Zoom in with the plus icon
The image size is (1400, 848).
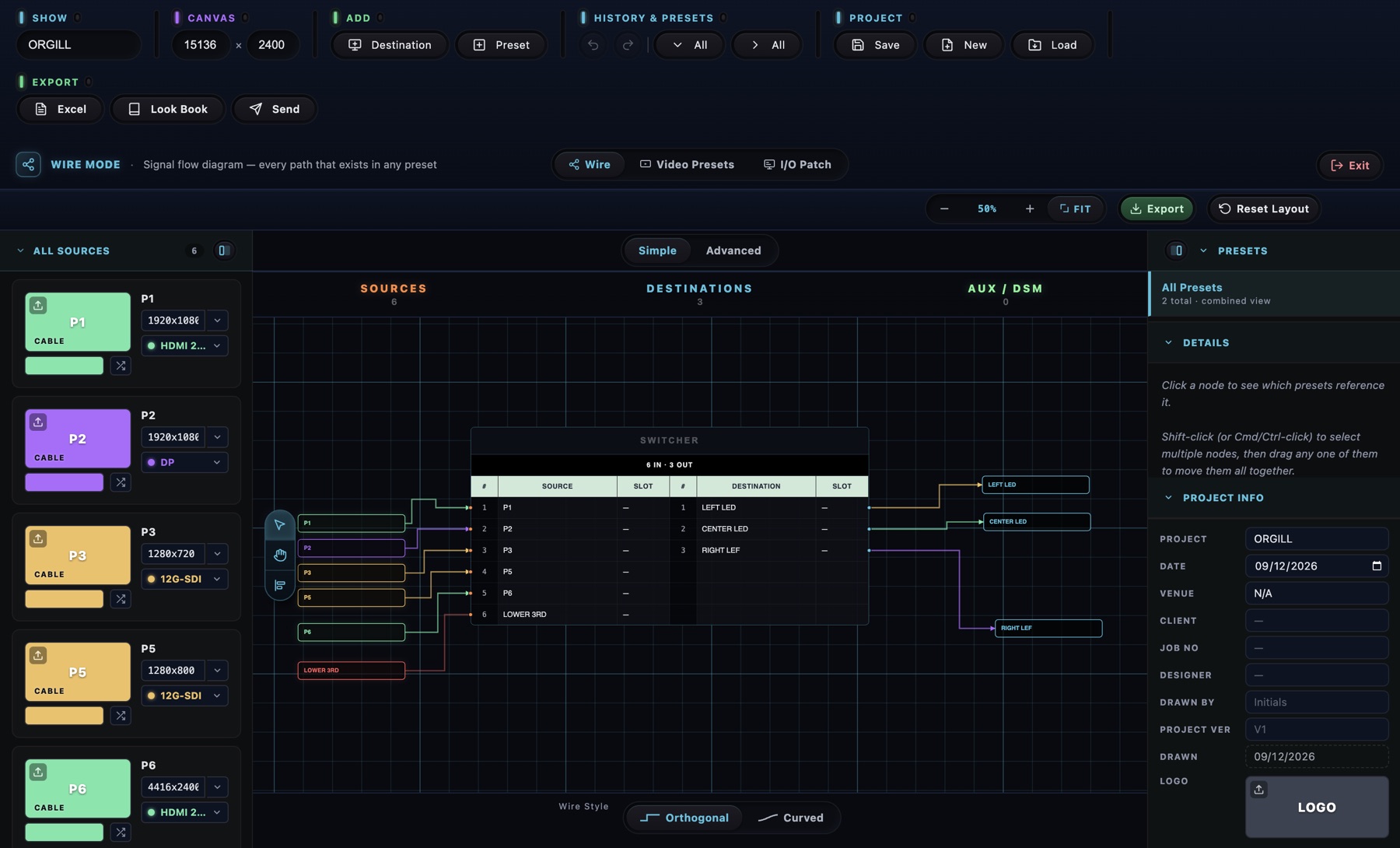click(x=1030, y=209)
